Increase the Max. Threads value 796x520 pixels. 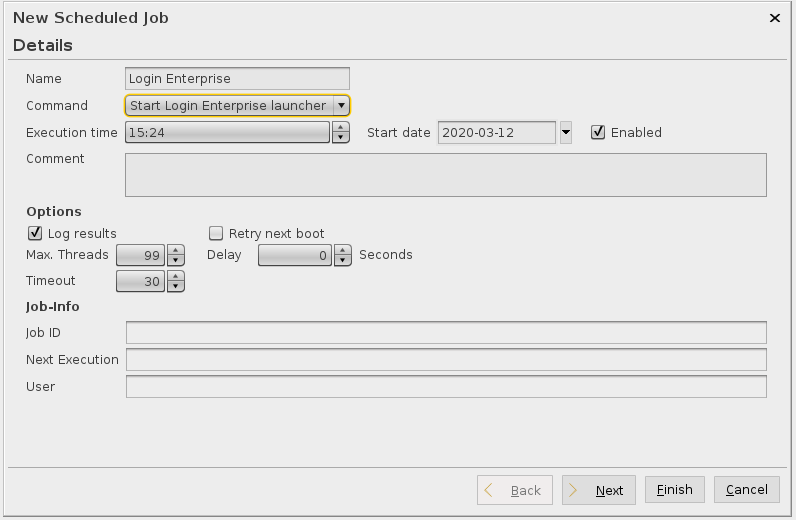pos(176,250)
